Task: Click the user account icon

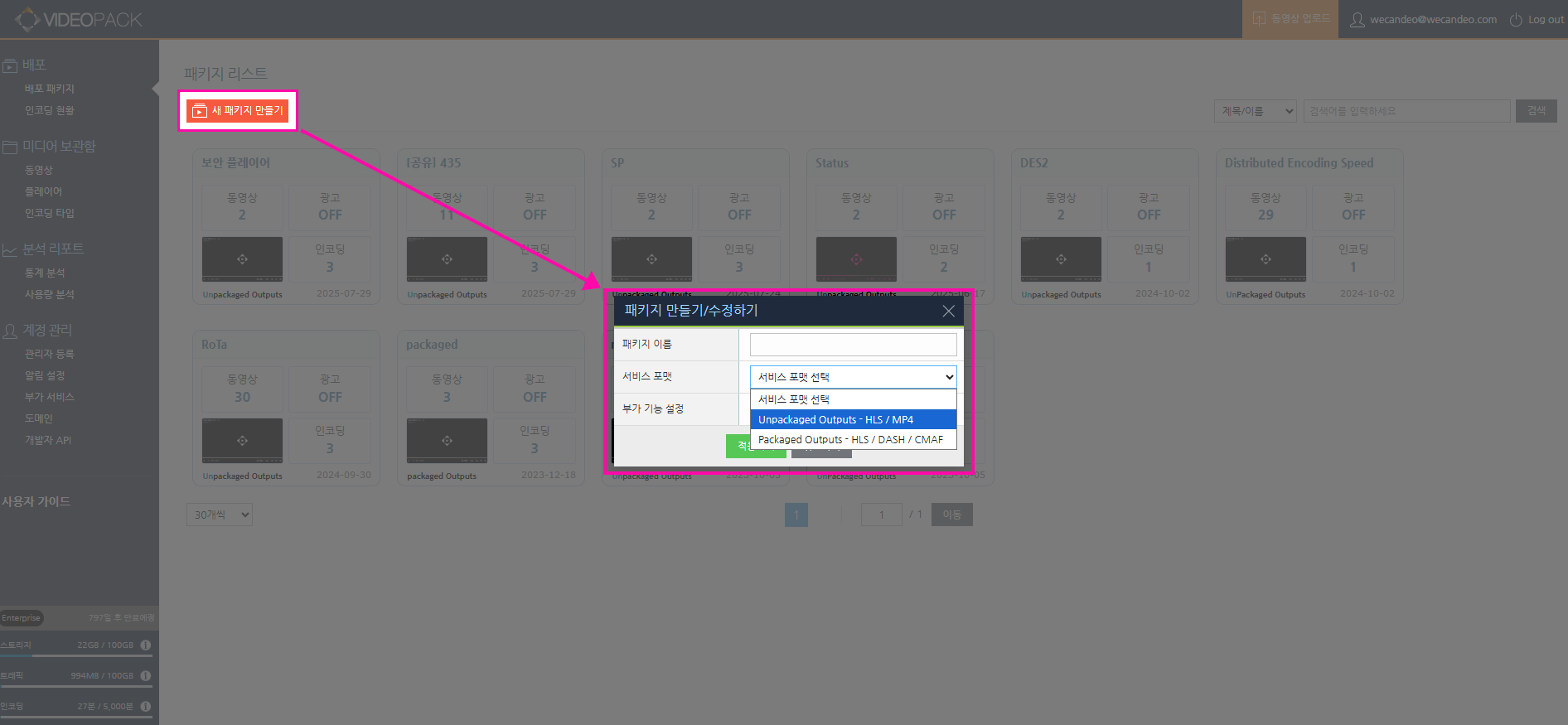Action: [x=1357, y=20]
